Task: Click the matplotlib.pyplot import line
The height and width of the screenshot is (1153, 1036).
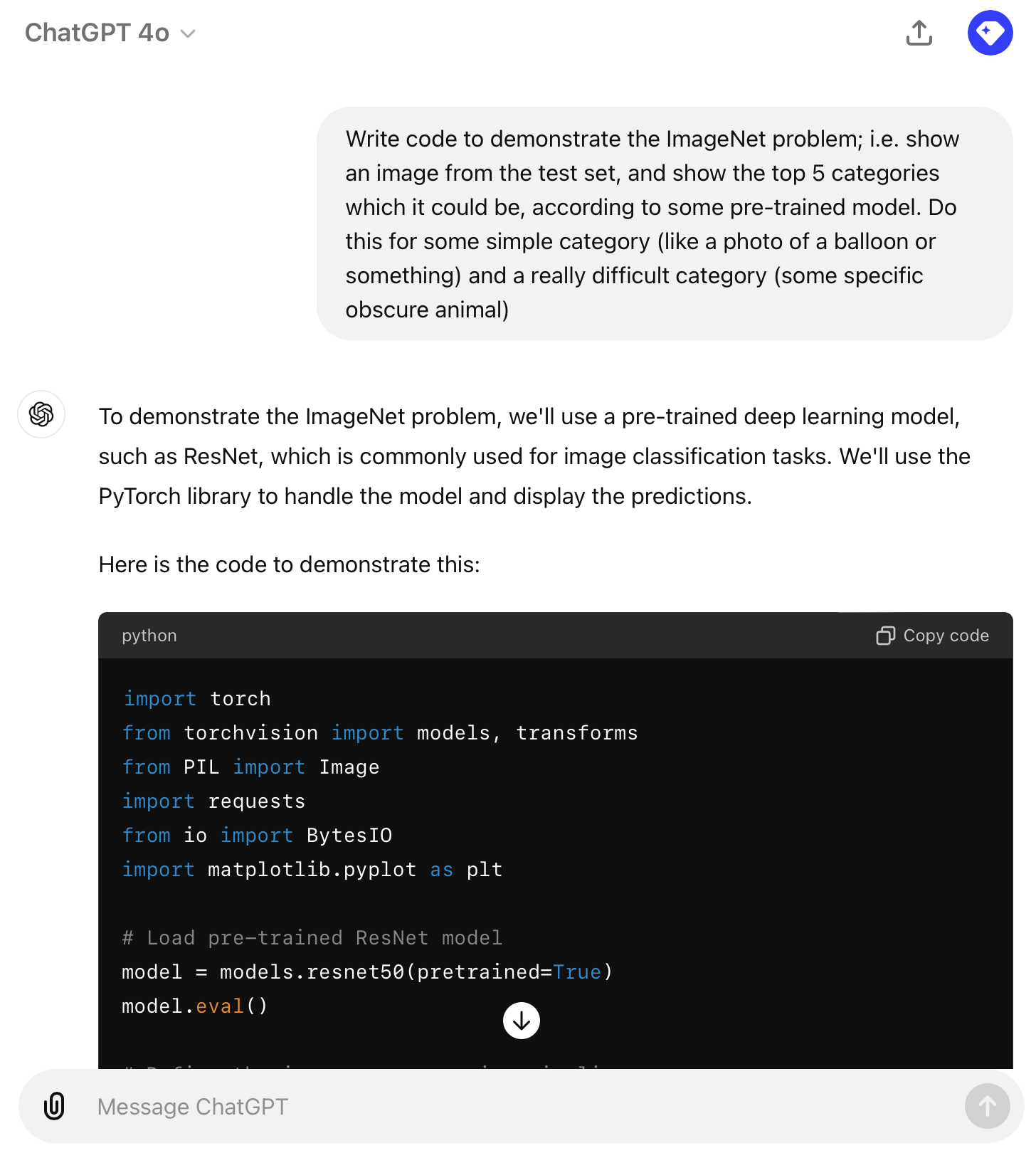Action: (312, 870)
